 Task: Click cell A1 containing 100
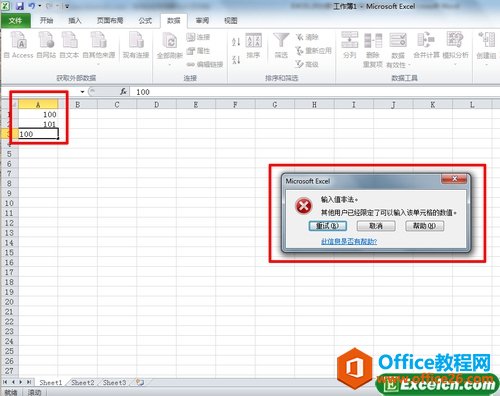(38, 114)
